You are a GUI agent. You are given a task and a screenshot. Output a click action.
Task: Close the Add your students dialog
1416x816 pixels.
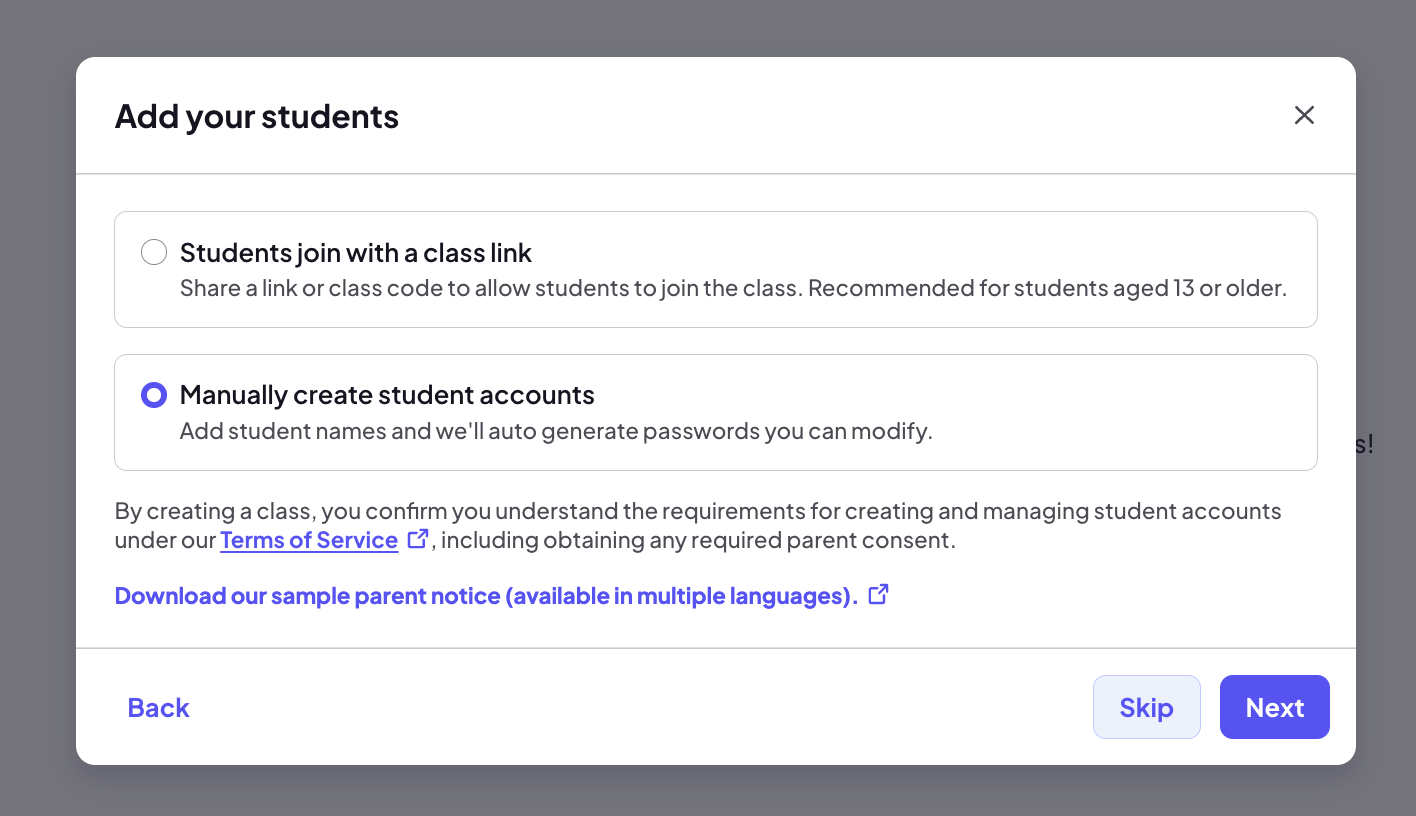point(1304,115)
